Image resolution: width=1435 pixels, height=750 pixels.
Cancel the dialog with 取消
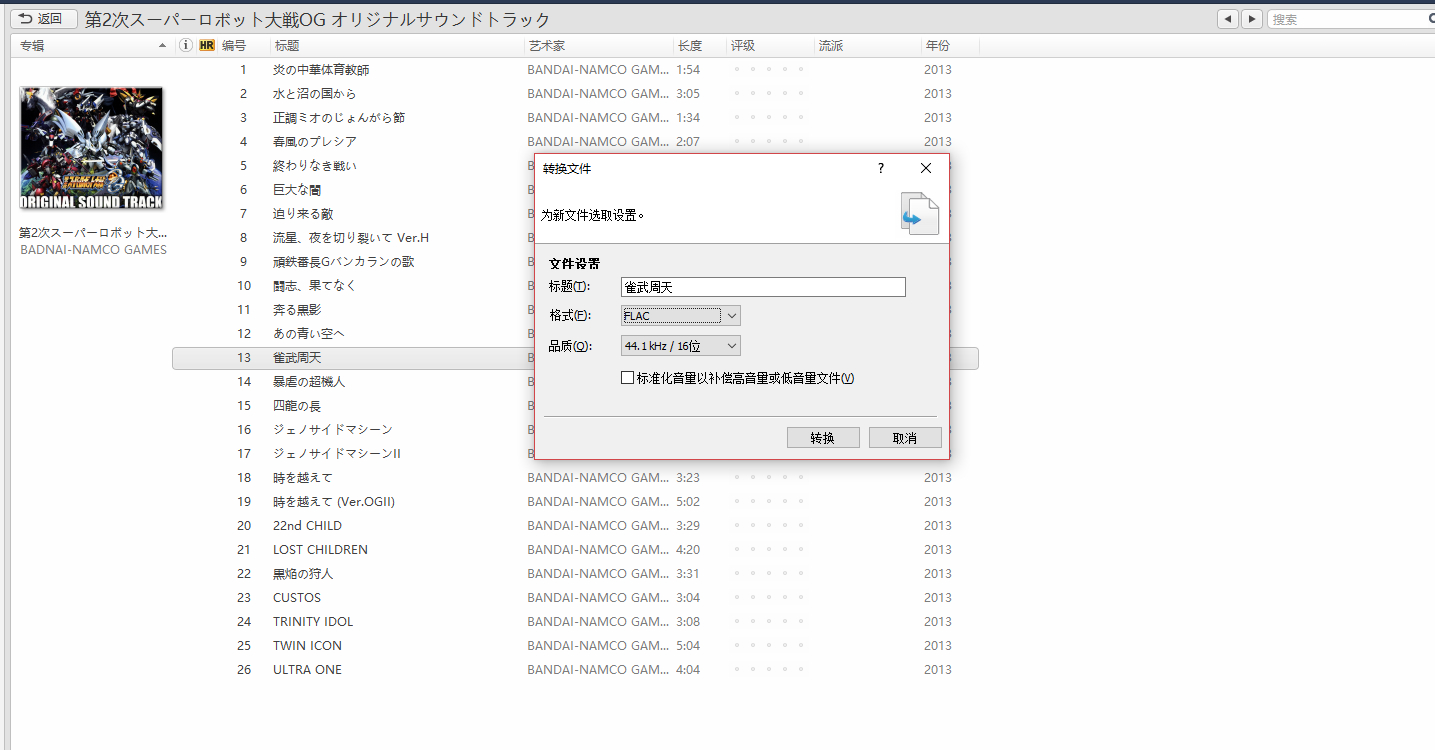pos(905,438)
